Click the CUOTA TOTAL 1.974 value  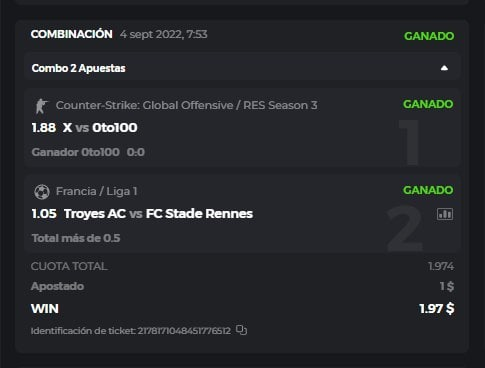(441, 266)
